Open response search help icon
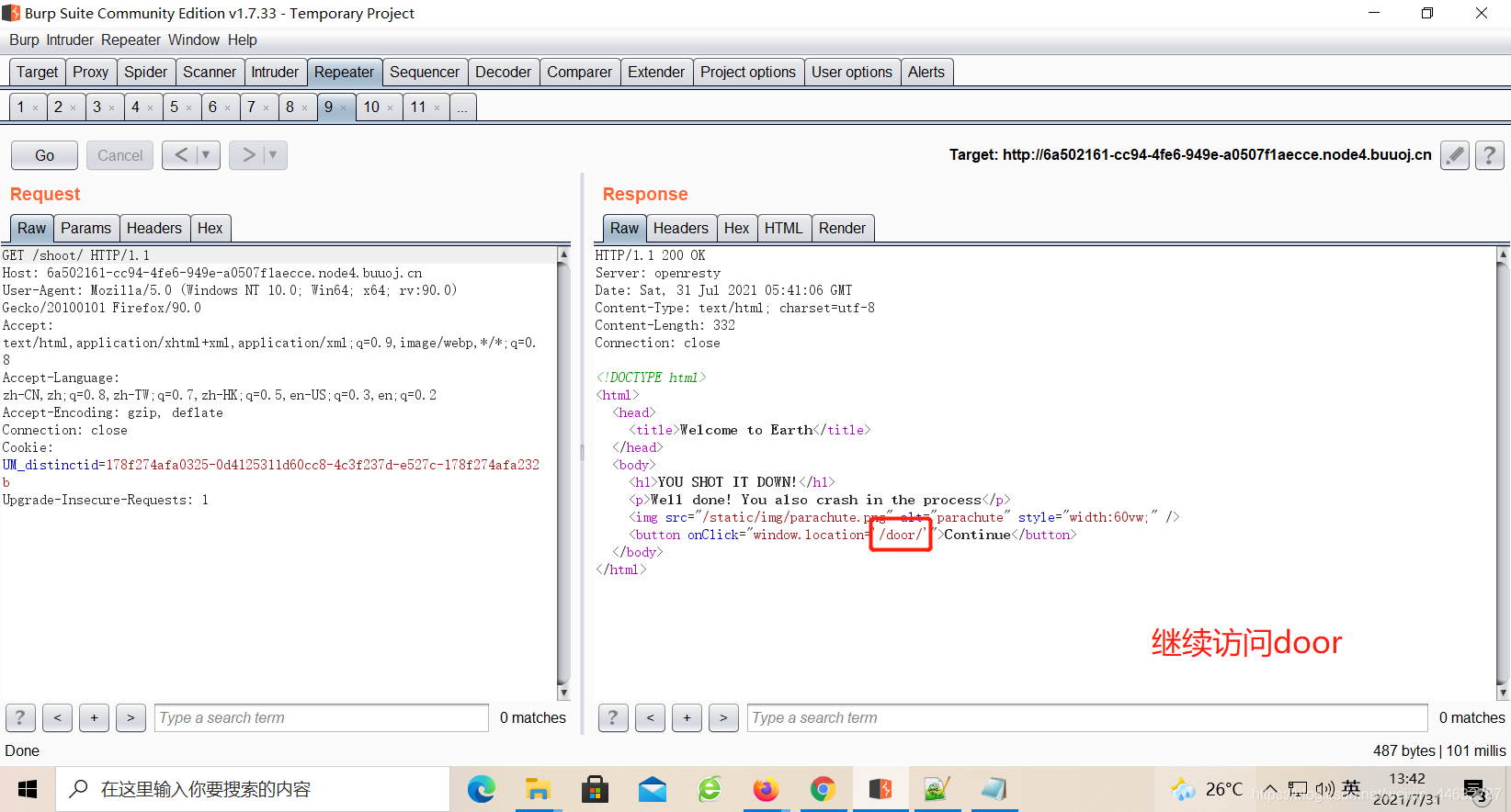This screenshot has height=812, width=1511. [x=613, y=717]
